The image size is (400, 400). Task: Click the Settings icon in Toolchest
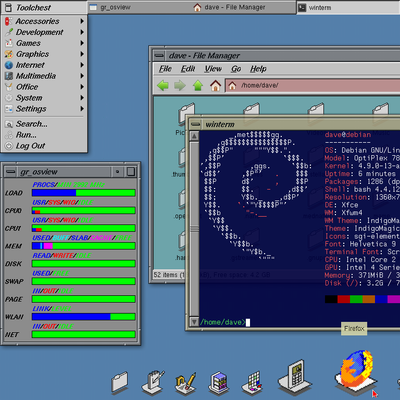[9, 109]
